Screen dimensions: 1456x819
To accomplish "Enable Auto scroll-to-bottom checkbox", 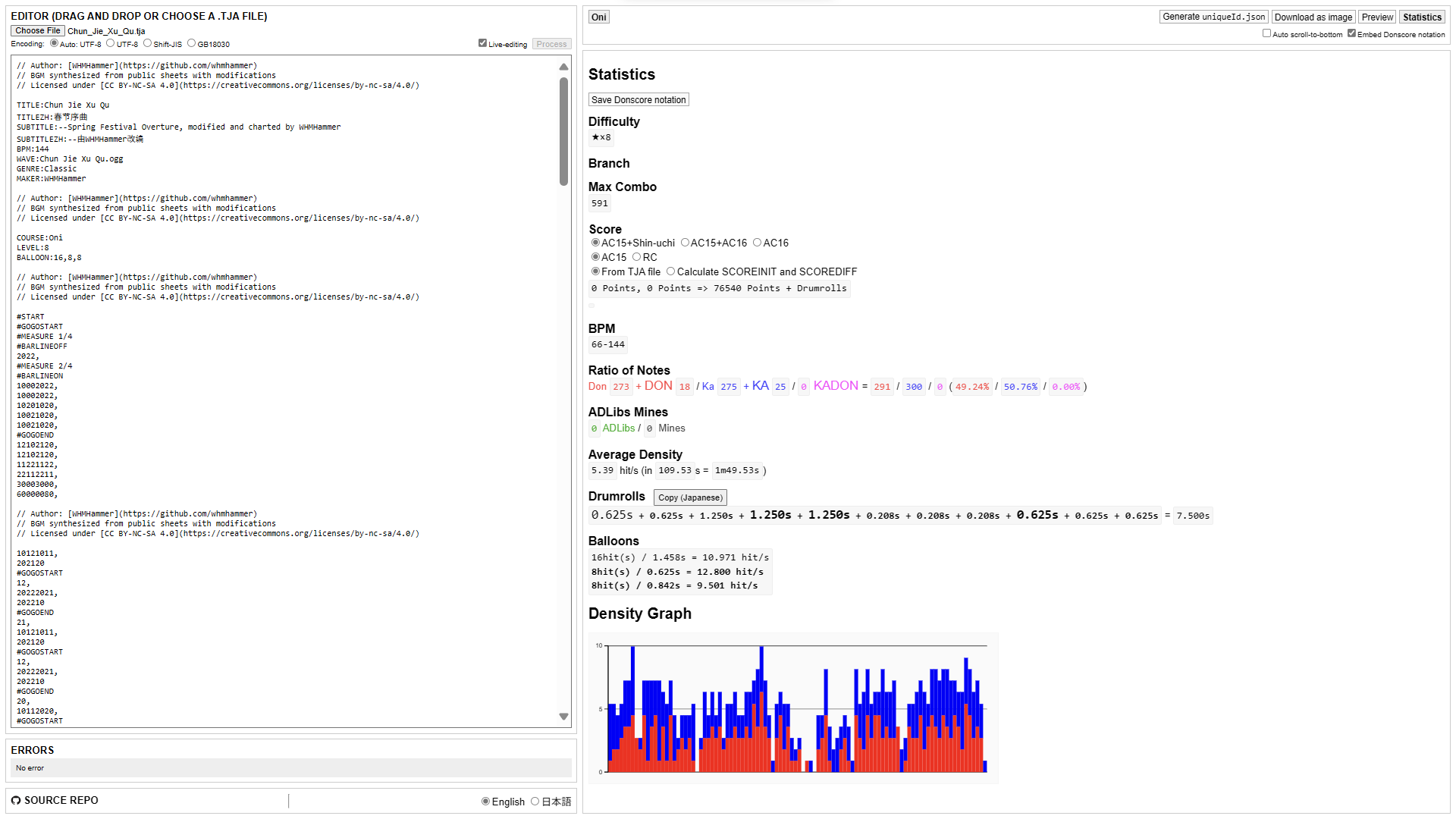I will pyautogui.click(x=1266, y=33).
